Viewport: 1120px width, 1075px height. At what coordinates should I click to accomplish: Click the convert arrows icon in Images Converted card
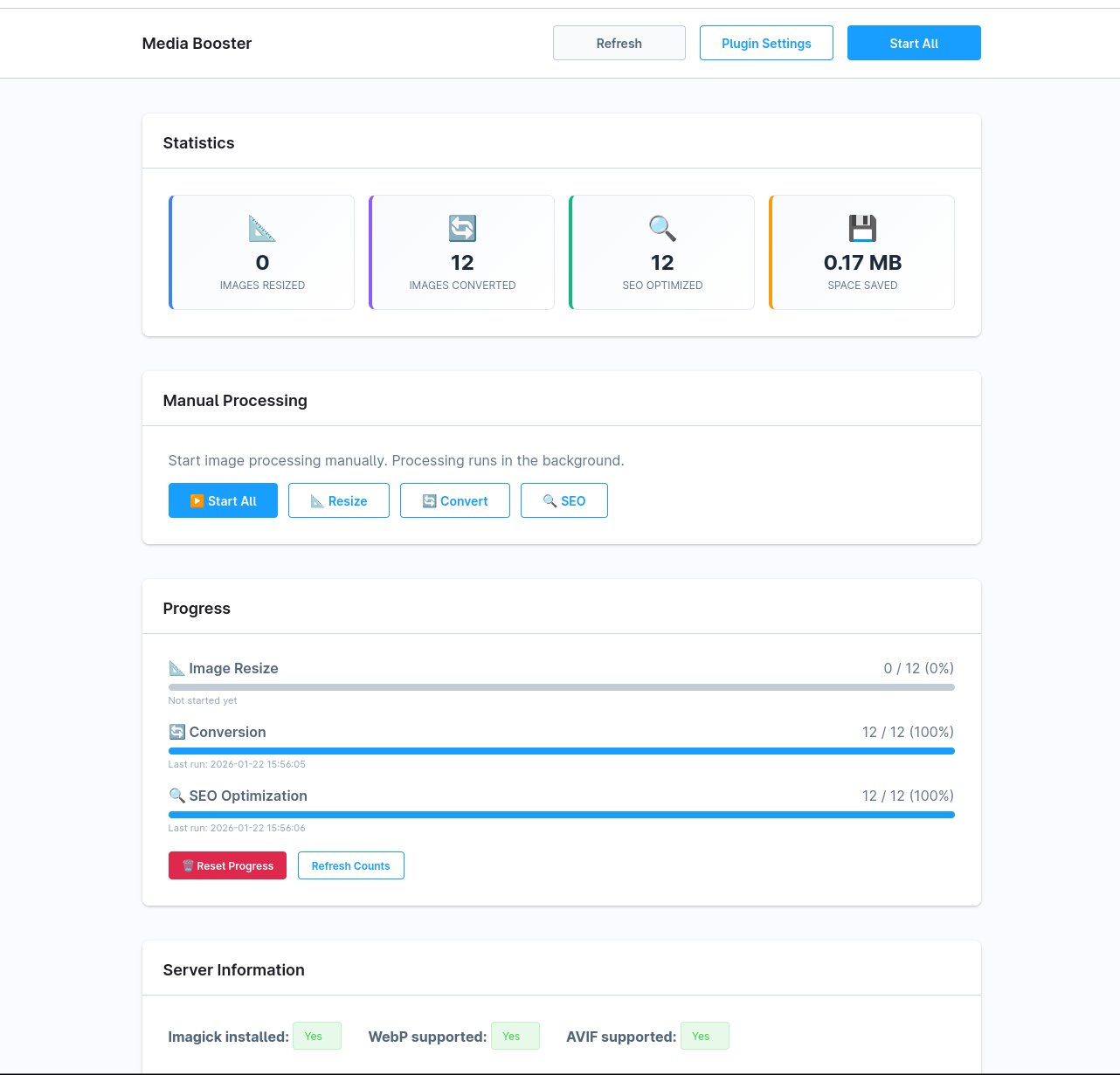click(462, 229)
